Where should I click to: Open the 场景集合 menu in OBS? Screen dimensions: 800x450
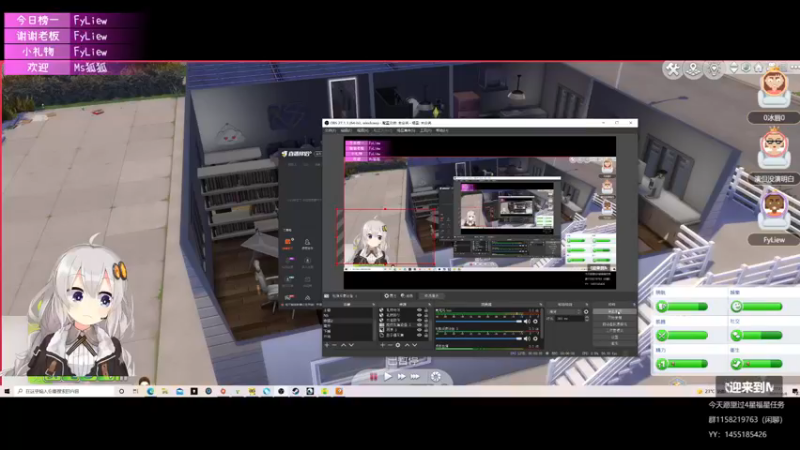406,131
